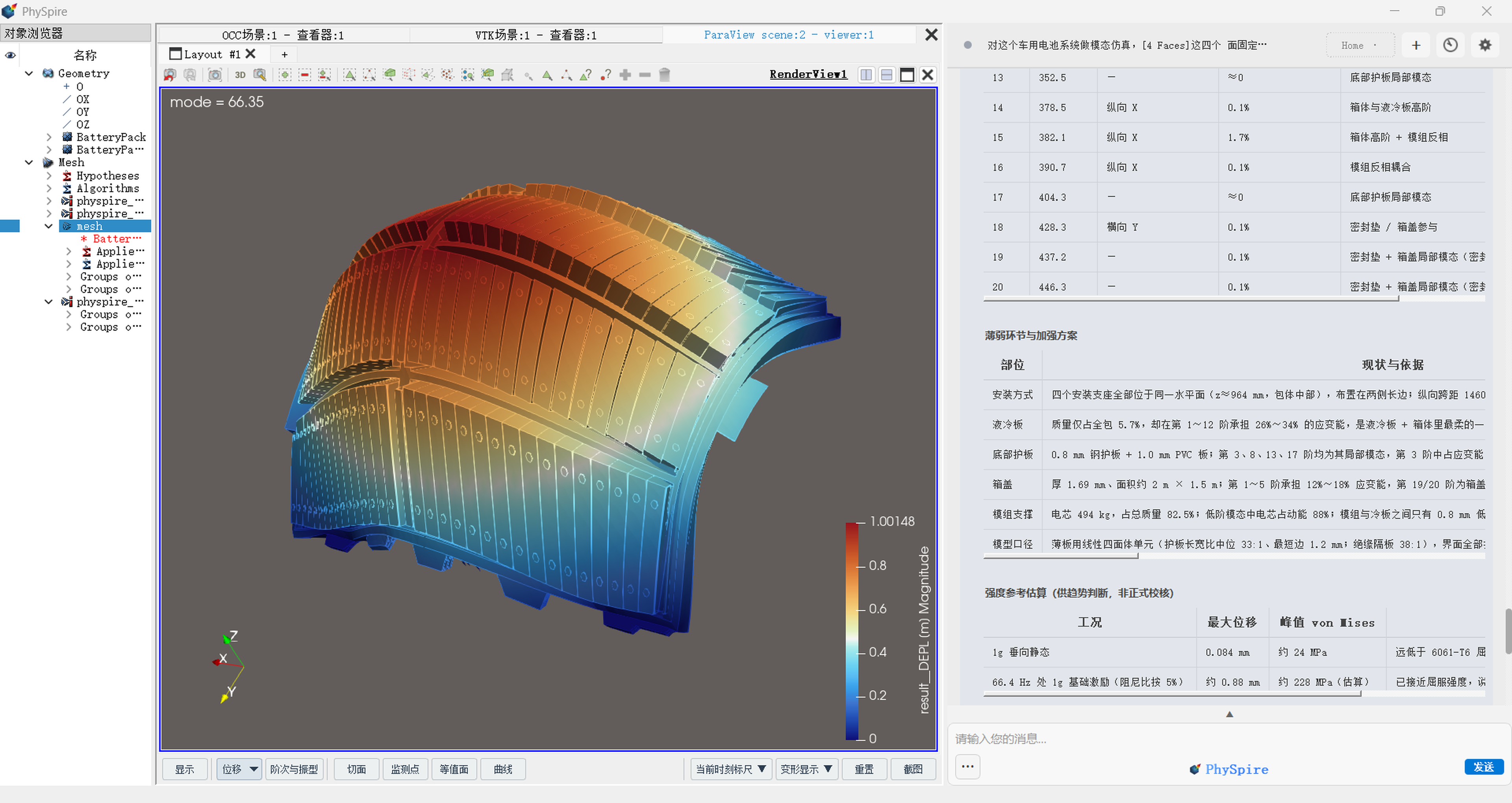This screenshot has width=1512, height=803.
Task: Select ParaView scene:2 viewer tab
Action: pos(789,35)
